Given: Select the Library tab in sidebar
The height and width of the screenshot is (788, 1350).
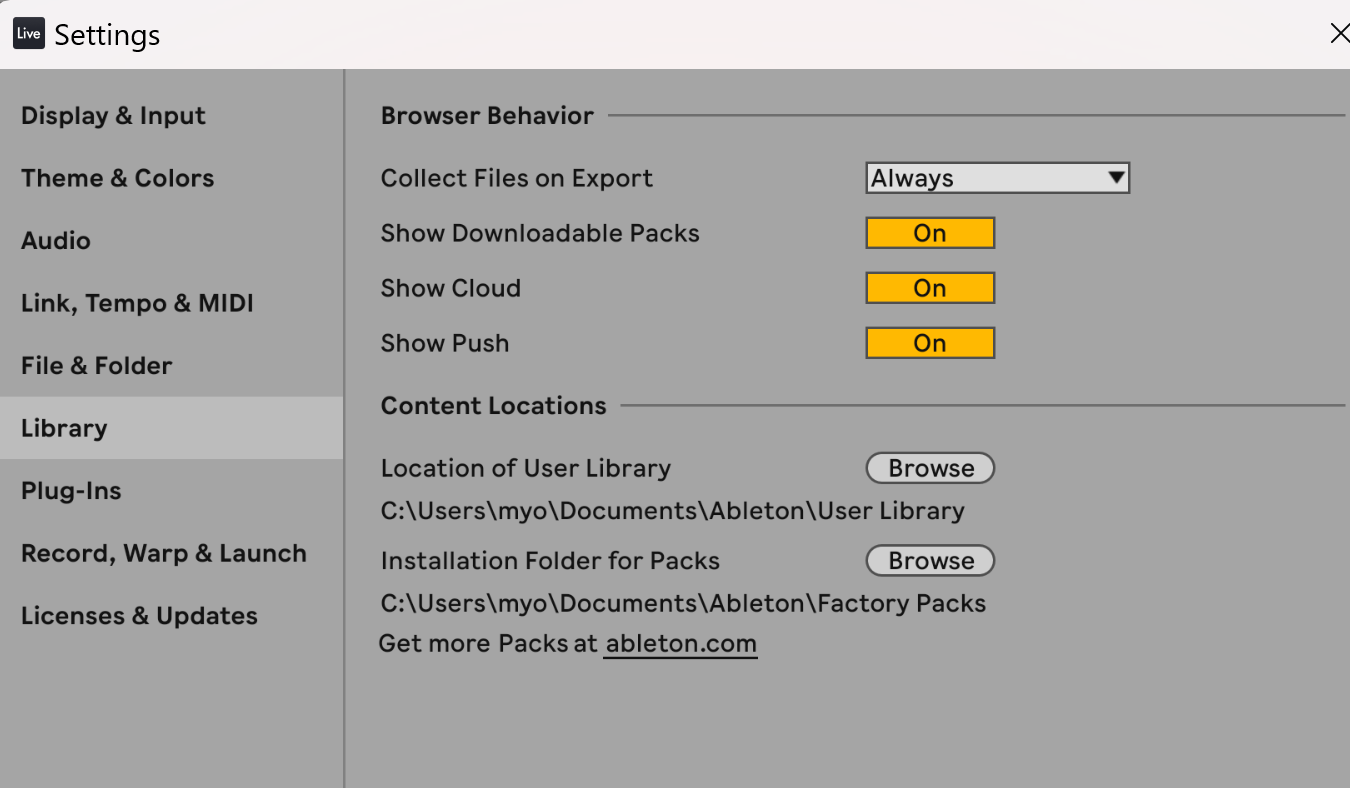Looking at the screenshot, I should 64,428.
